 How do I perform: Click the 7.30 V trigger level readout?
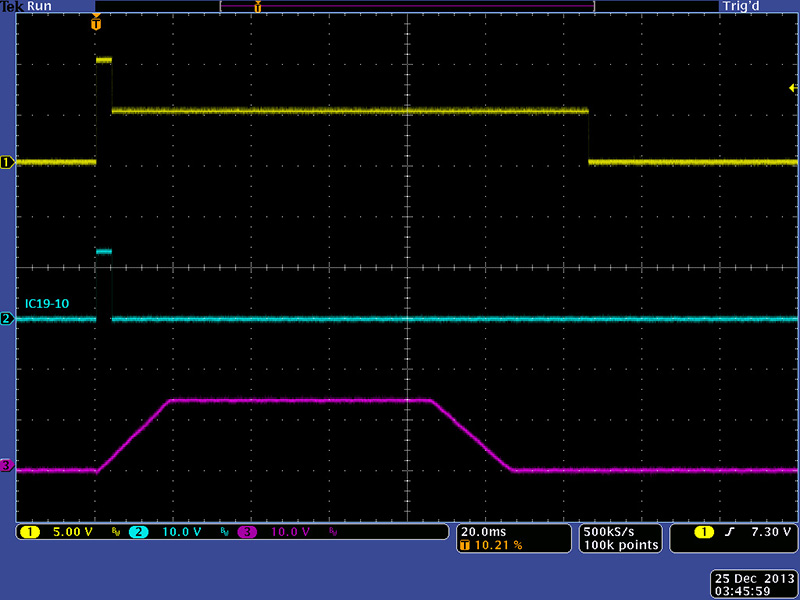(x=770, y=532)
